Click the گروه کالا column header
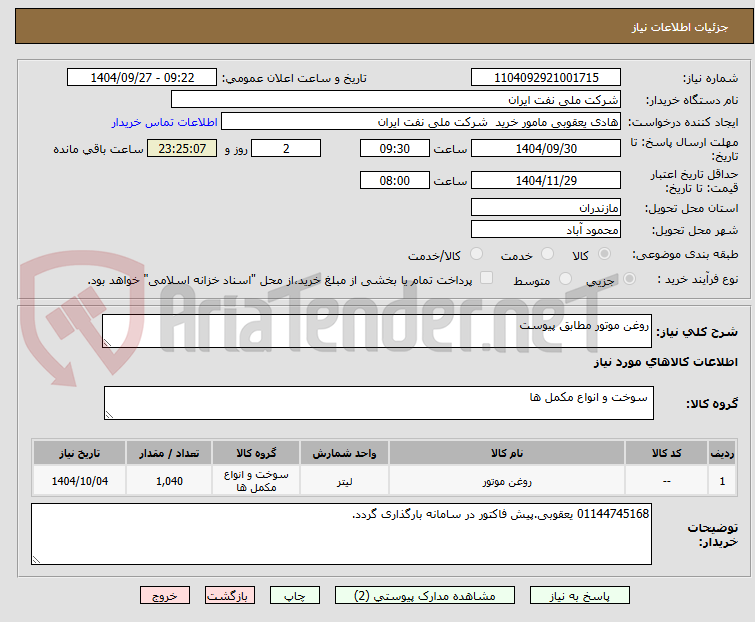Screen dimensions: 755x622 coord(256,453)
